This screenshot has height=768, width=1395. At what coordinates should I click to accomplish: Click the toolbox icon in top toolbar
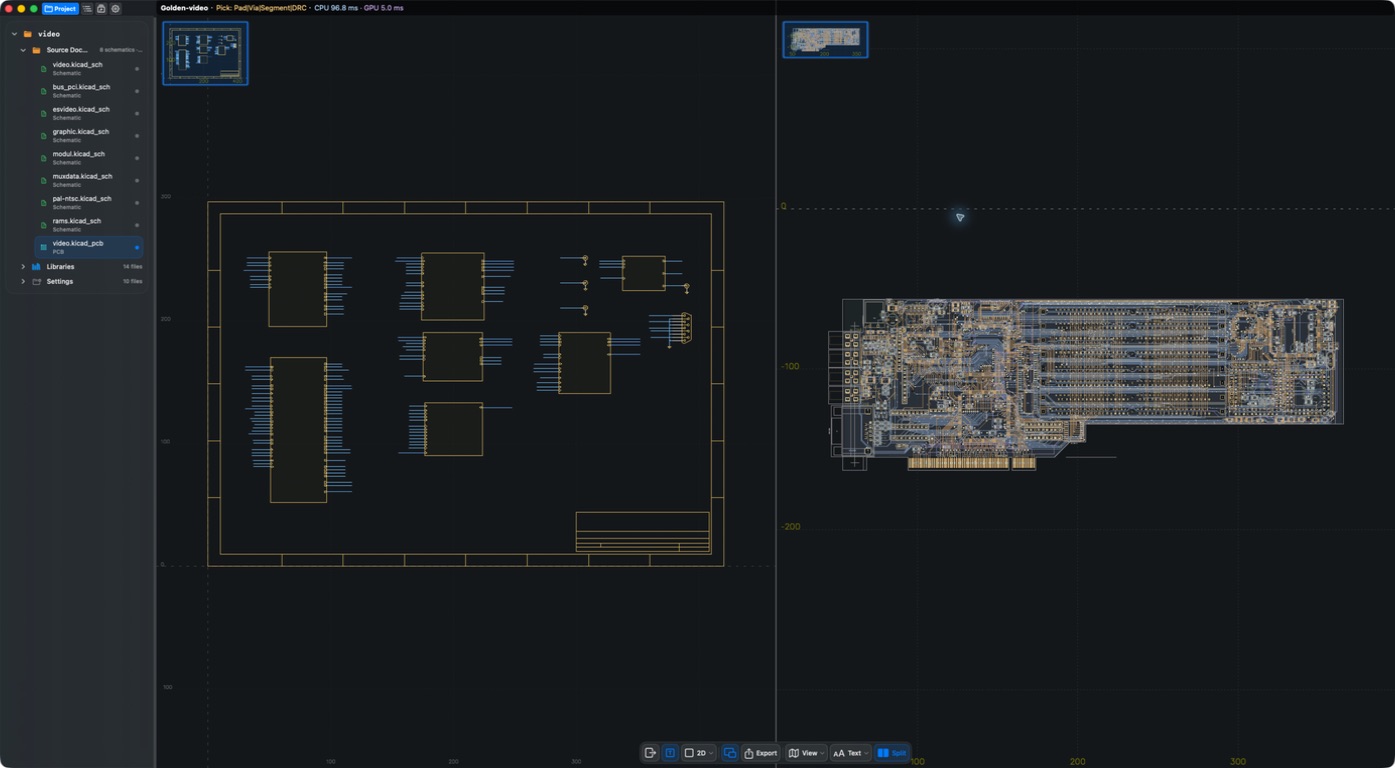click(x=101, y=9)
